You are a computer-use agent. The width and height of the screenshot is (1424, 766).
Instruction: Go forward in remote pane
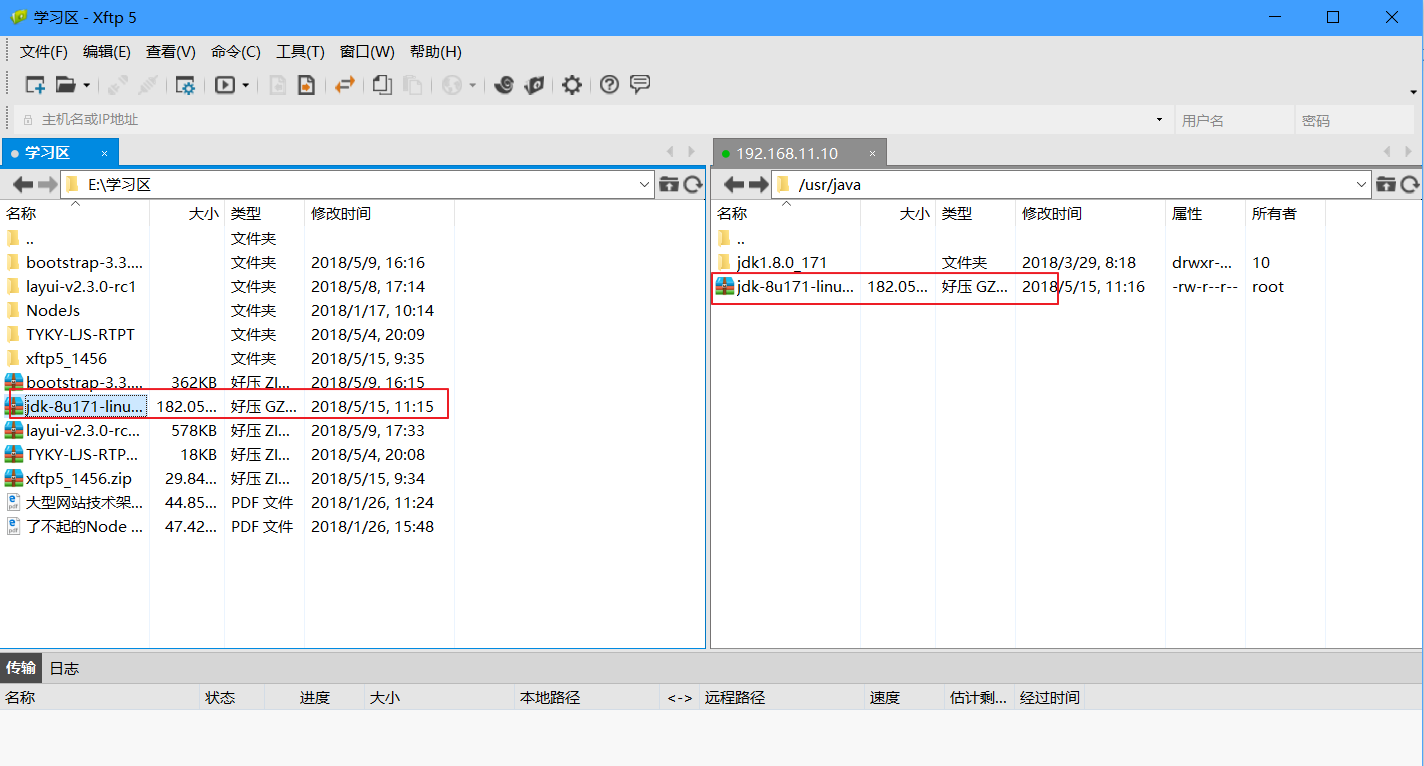click(758, 184)
